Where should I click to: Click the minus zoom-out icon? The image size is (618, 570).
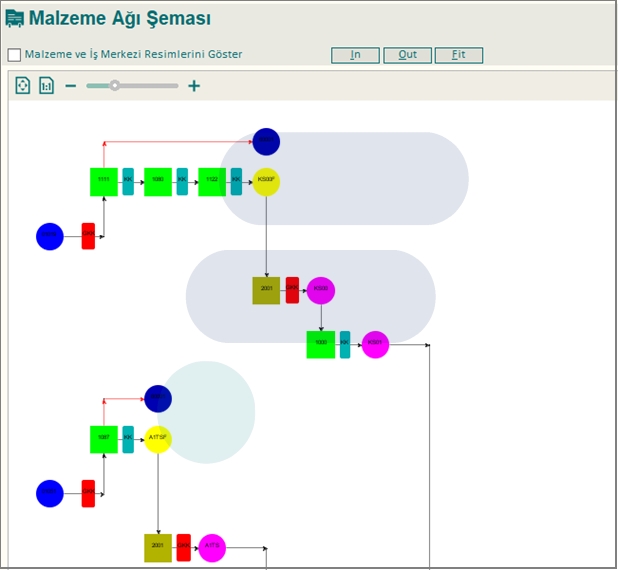coord(71,86)
